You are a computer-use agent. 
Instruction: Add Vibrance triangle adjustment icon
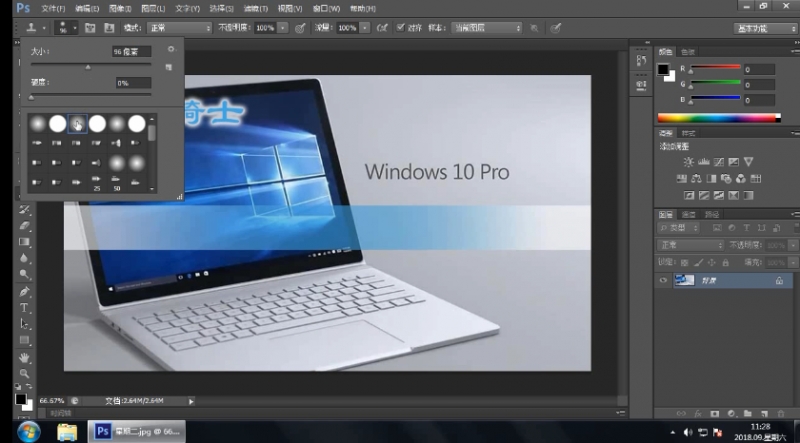click(748, 162)
